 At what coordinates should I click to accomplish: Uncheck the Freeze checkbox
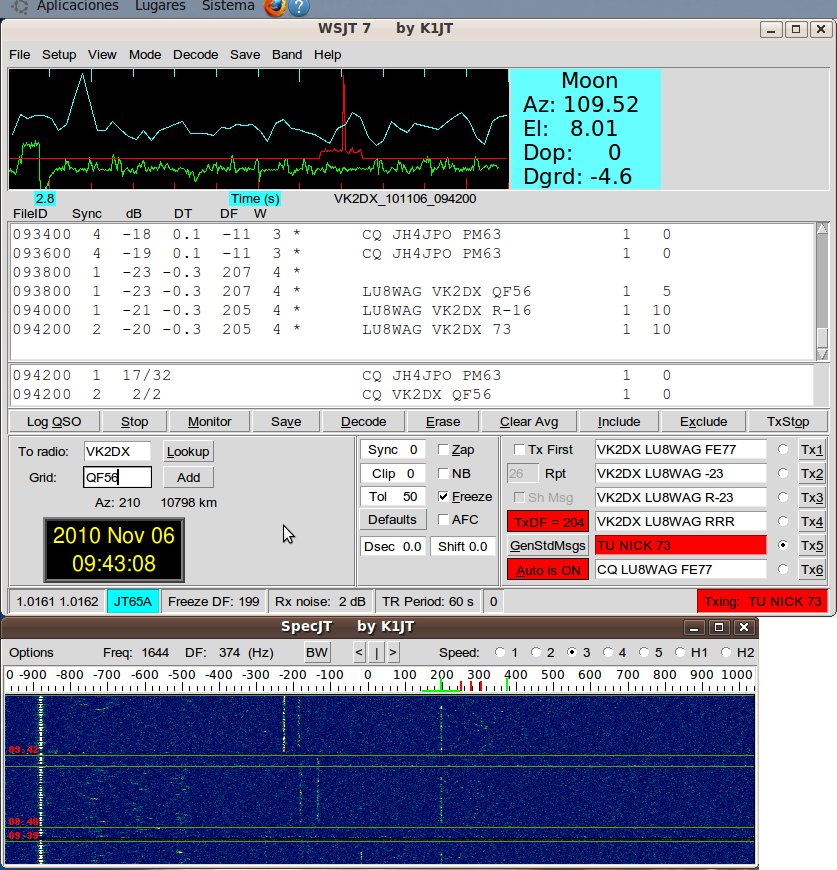coord(443,497)
